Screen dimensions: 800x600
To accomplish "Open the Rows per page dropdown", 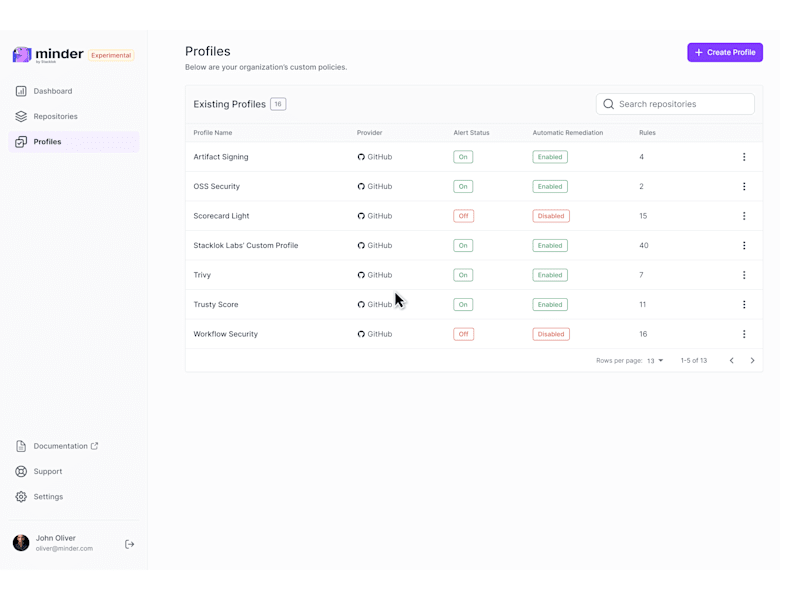I will (655, 361).
